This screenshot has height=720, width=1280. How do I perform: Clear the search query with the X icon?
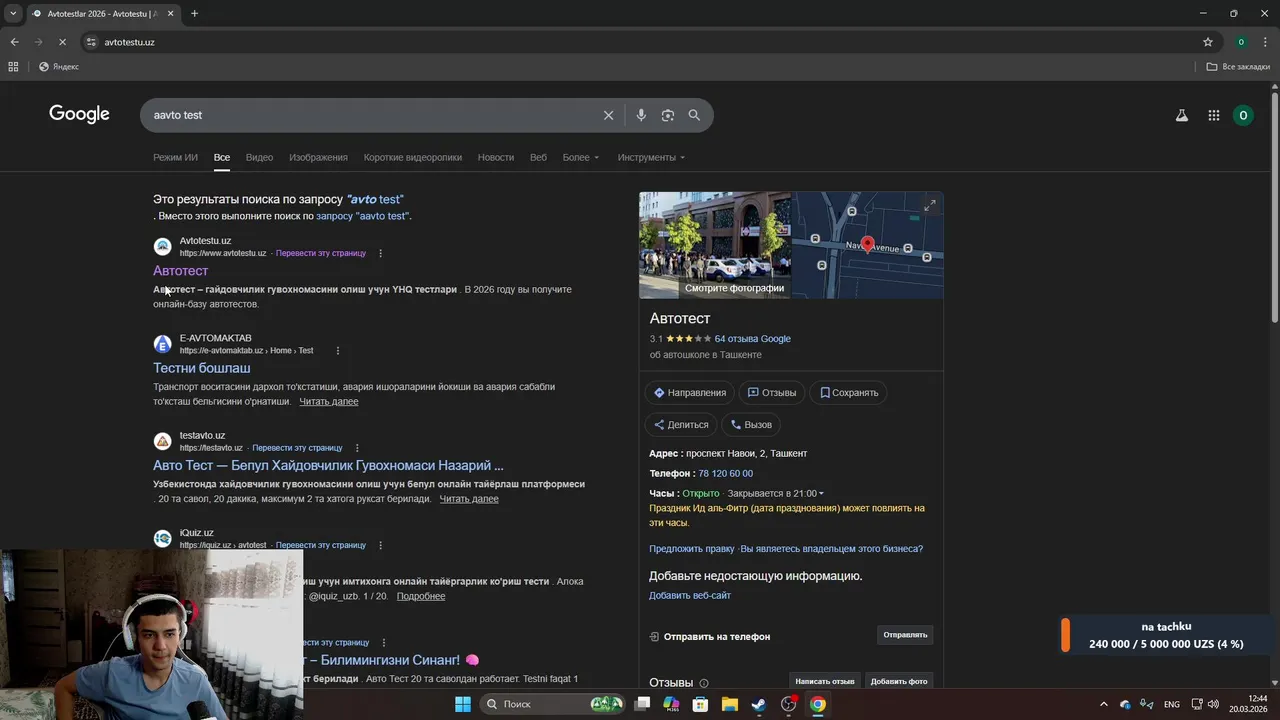pyautogui.click(x=608, y=115)
